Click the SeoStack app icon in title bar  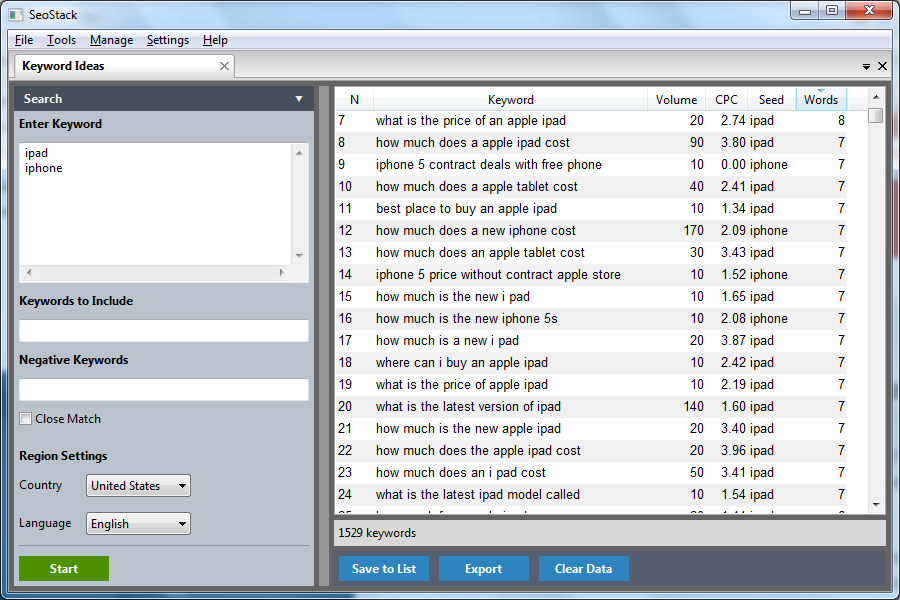point(15,14)
